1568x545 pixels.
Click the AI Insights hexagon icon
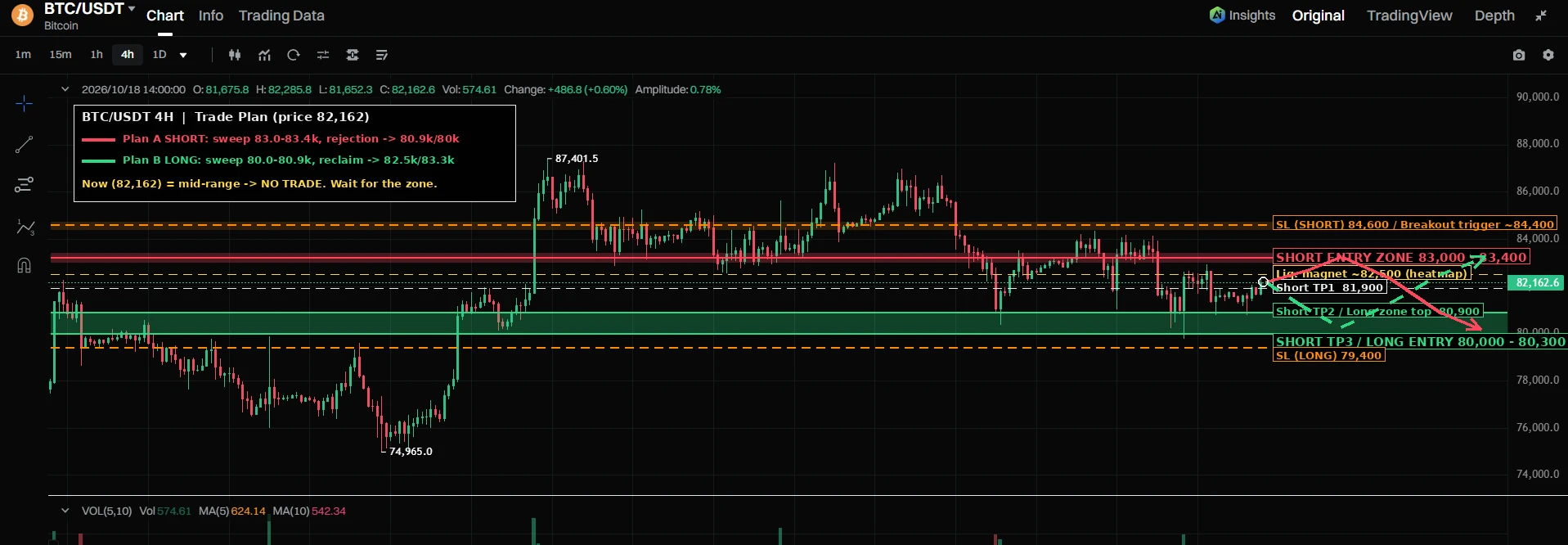click(1217, 15)
